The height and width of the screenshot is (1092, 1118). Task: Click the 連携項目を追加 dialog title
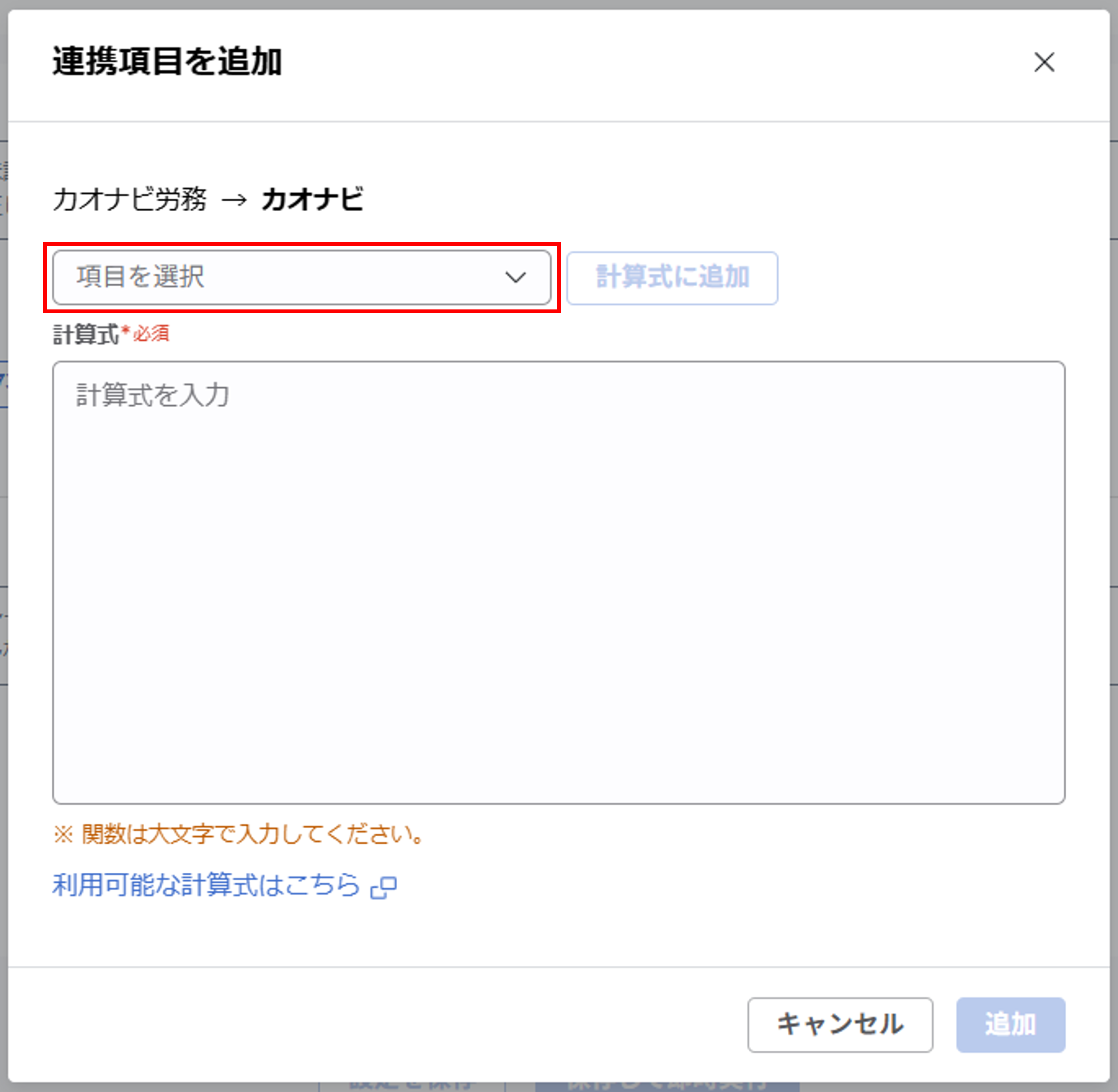coord(168,60)
